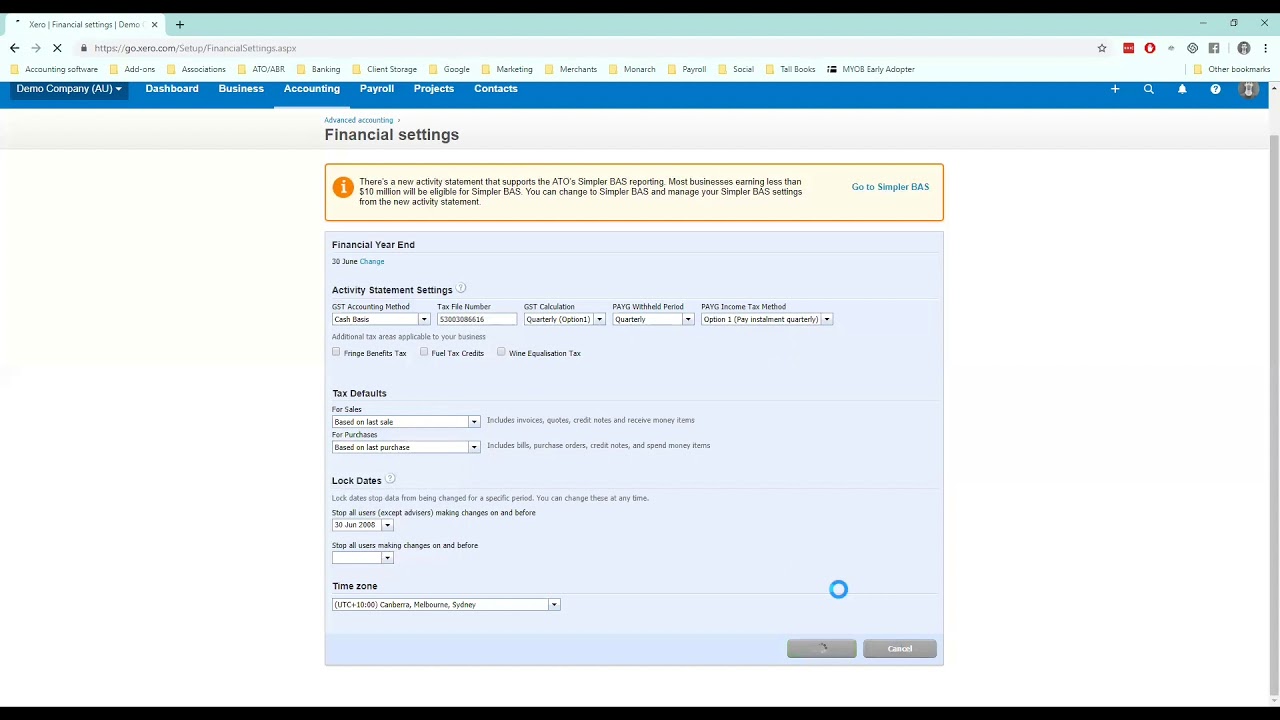1280x720 pixels.
Task: Click the padlock site info icon
Action: [x=84, y=48]
